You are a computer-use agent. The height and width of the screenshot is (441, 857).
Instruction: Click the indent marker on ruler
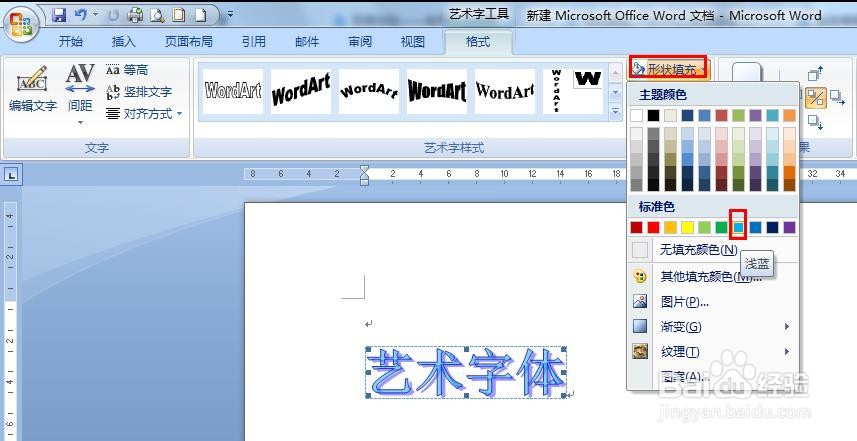365,175
